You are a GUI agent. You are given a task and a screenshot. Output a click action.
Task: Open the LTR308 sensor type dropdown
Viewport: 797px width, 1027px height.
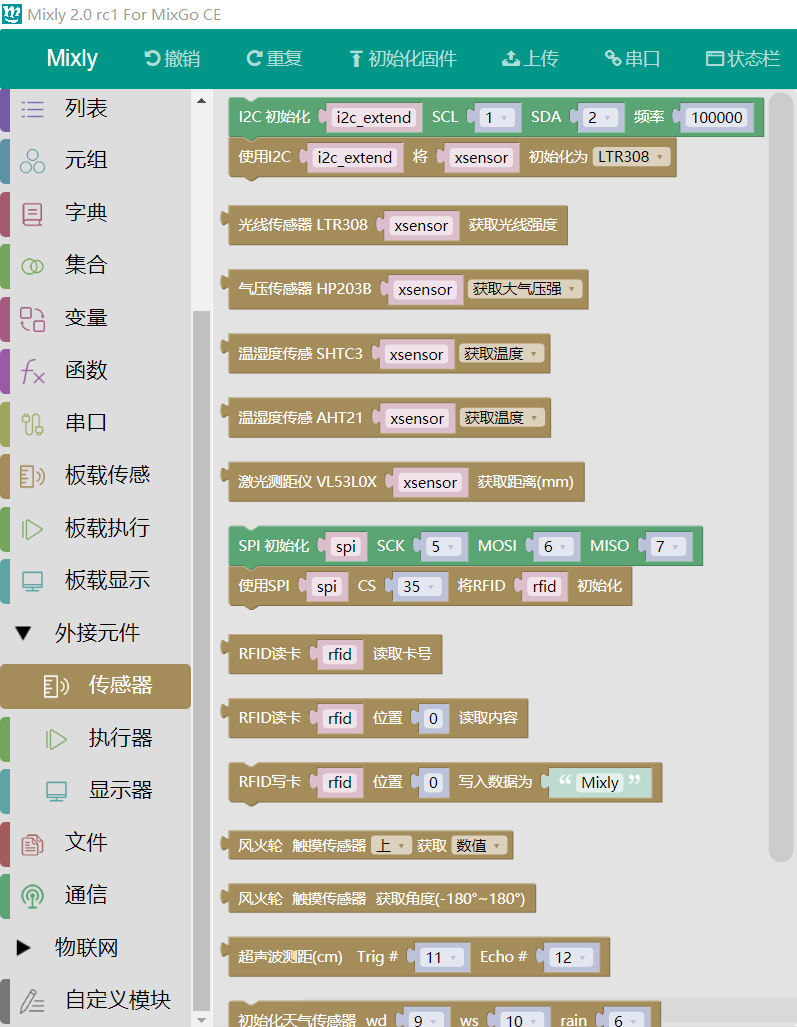click(x=631, y=157)
